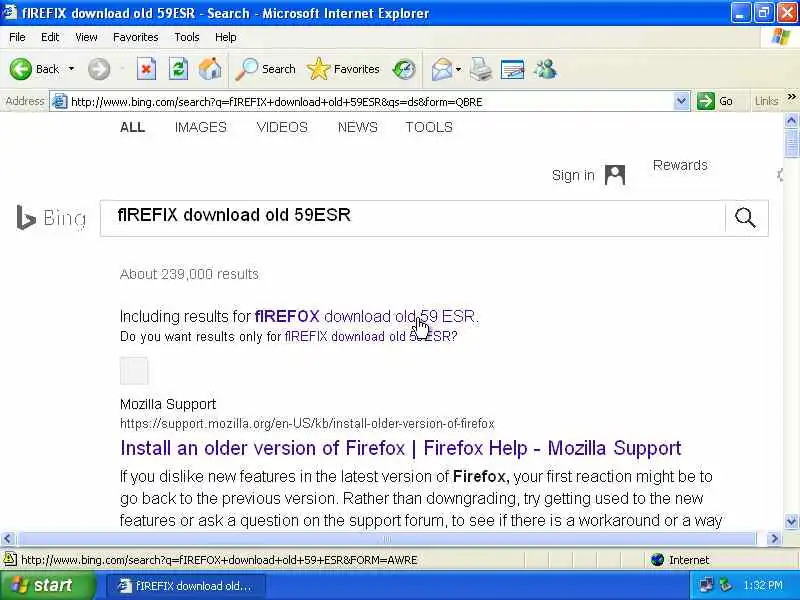Screen dimensions: 800x600
Task: Click the 'About 239,000 results' text
Action: [x=189, y=274]
